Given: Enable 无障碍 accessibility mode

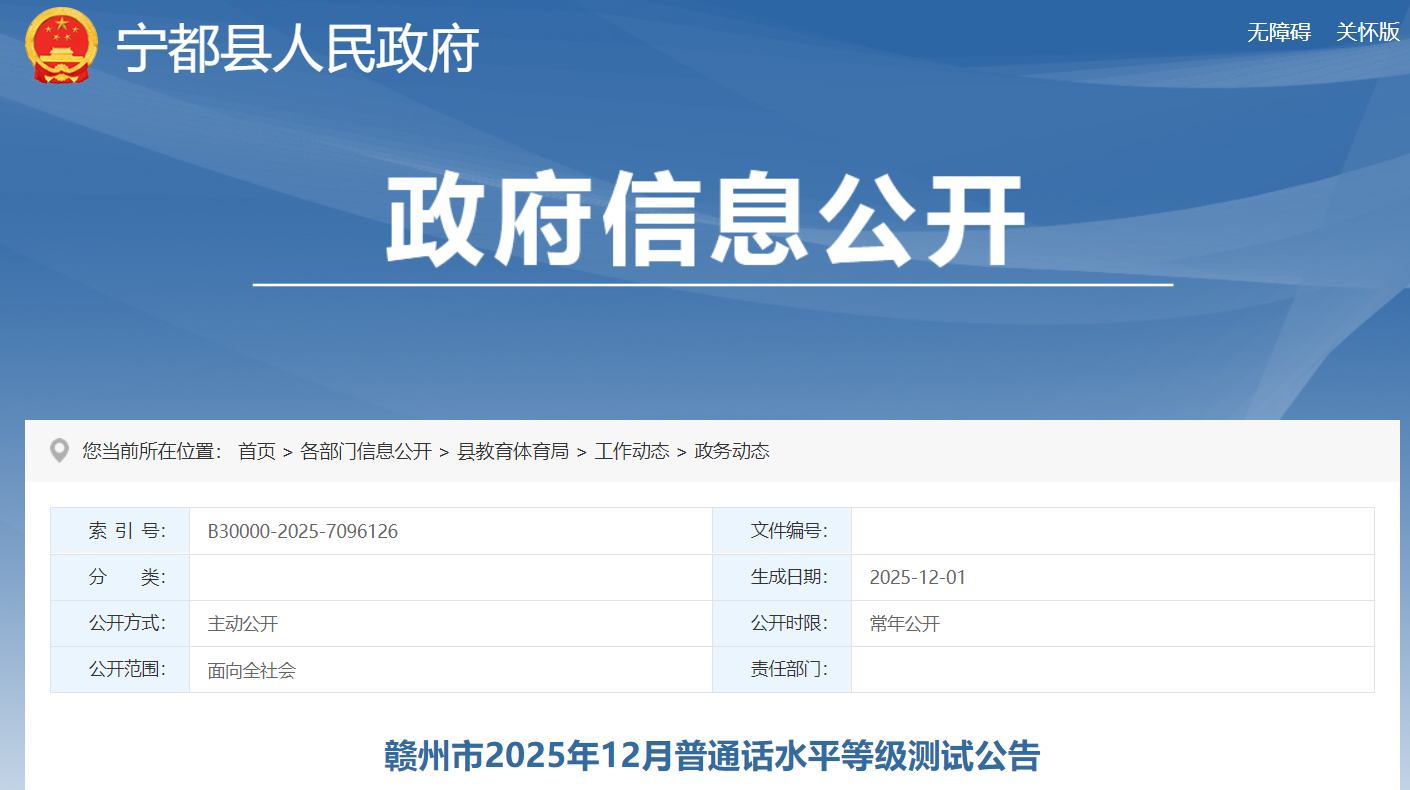Looking at the screenshot, I should click(x=1278, y=32).
